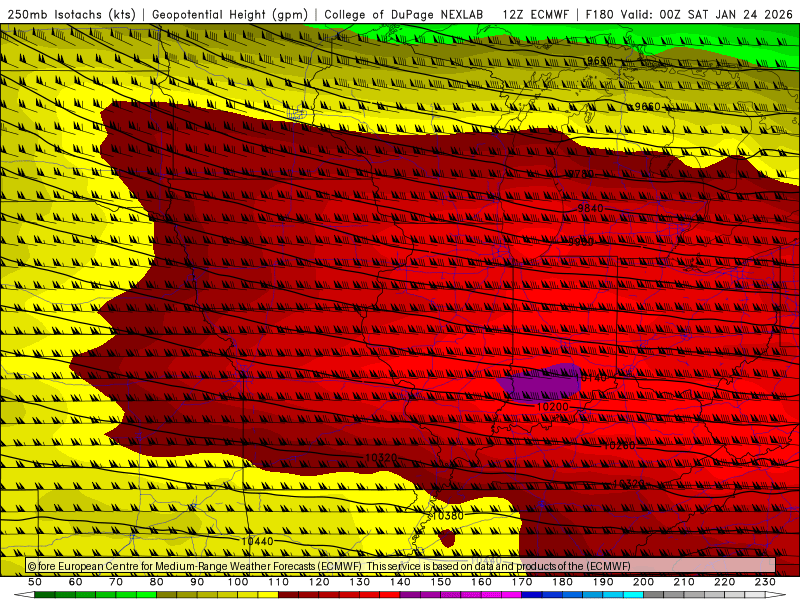Click the 80 label on the color scale

click(x=157, y=582)
